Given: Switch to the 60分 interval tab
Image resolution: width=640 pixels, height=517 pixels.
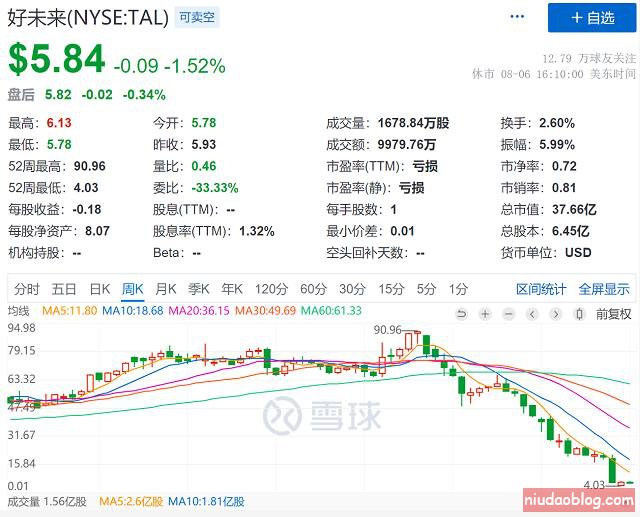Looking at the screenshot, I should coord(313,289).
